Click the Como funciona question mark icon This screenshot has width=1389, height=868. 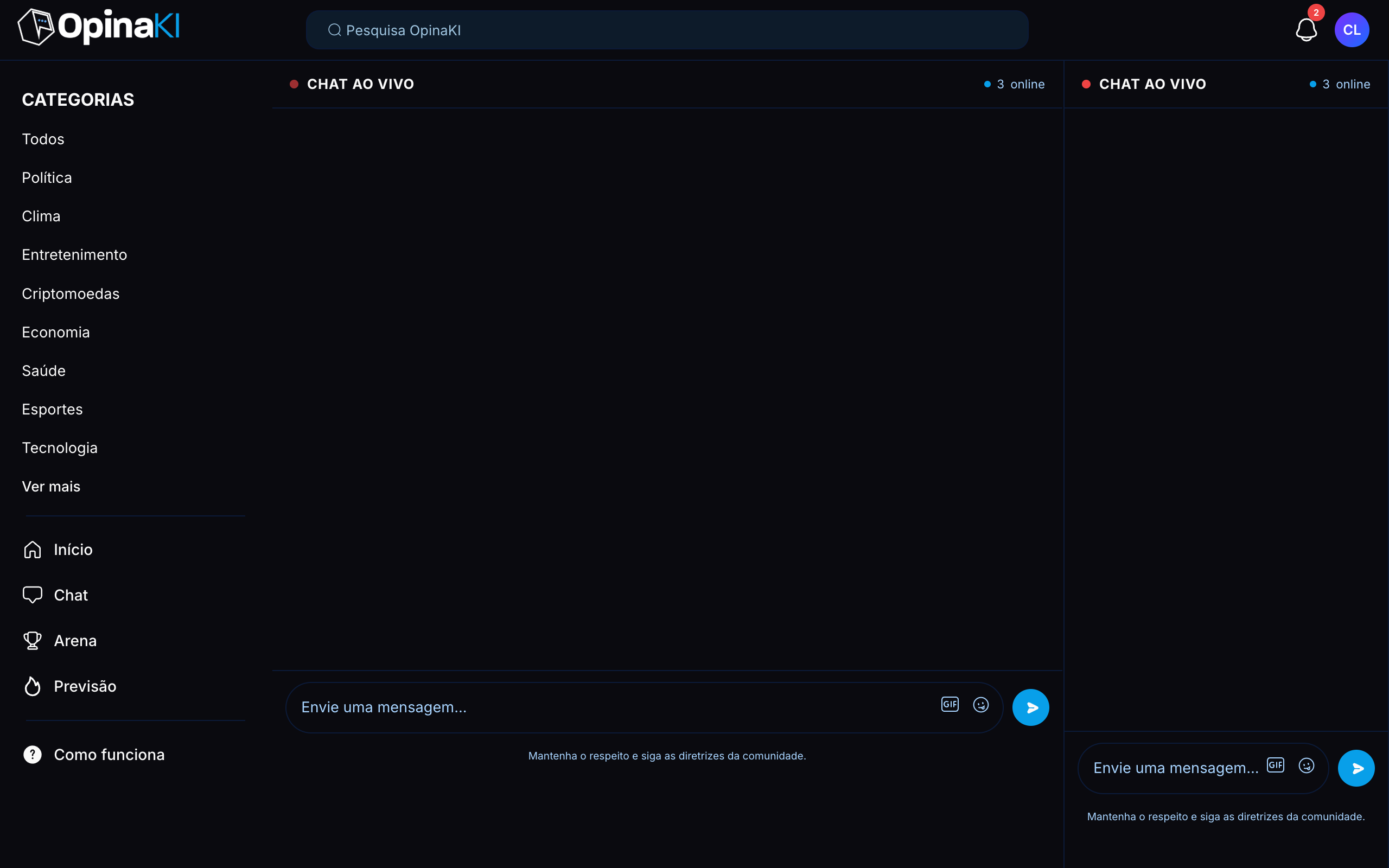pos(32,754)
